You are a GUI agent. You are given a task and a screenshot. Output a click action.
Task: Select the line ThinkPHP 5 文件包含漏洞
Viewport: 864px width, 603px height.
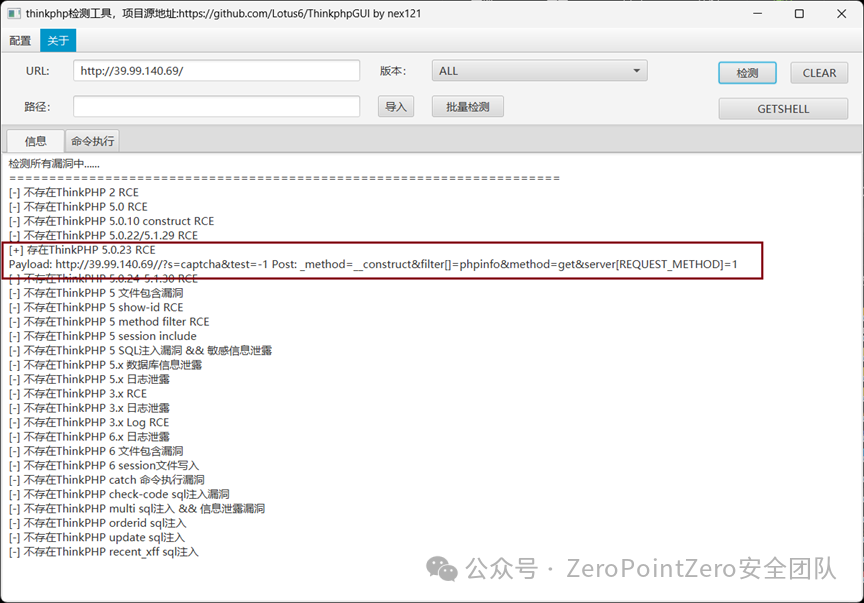point(96,293)
